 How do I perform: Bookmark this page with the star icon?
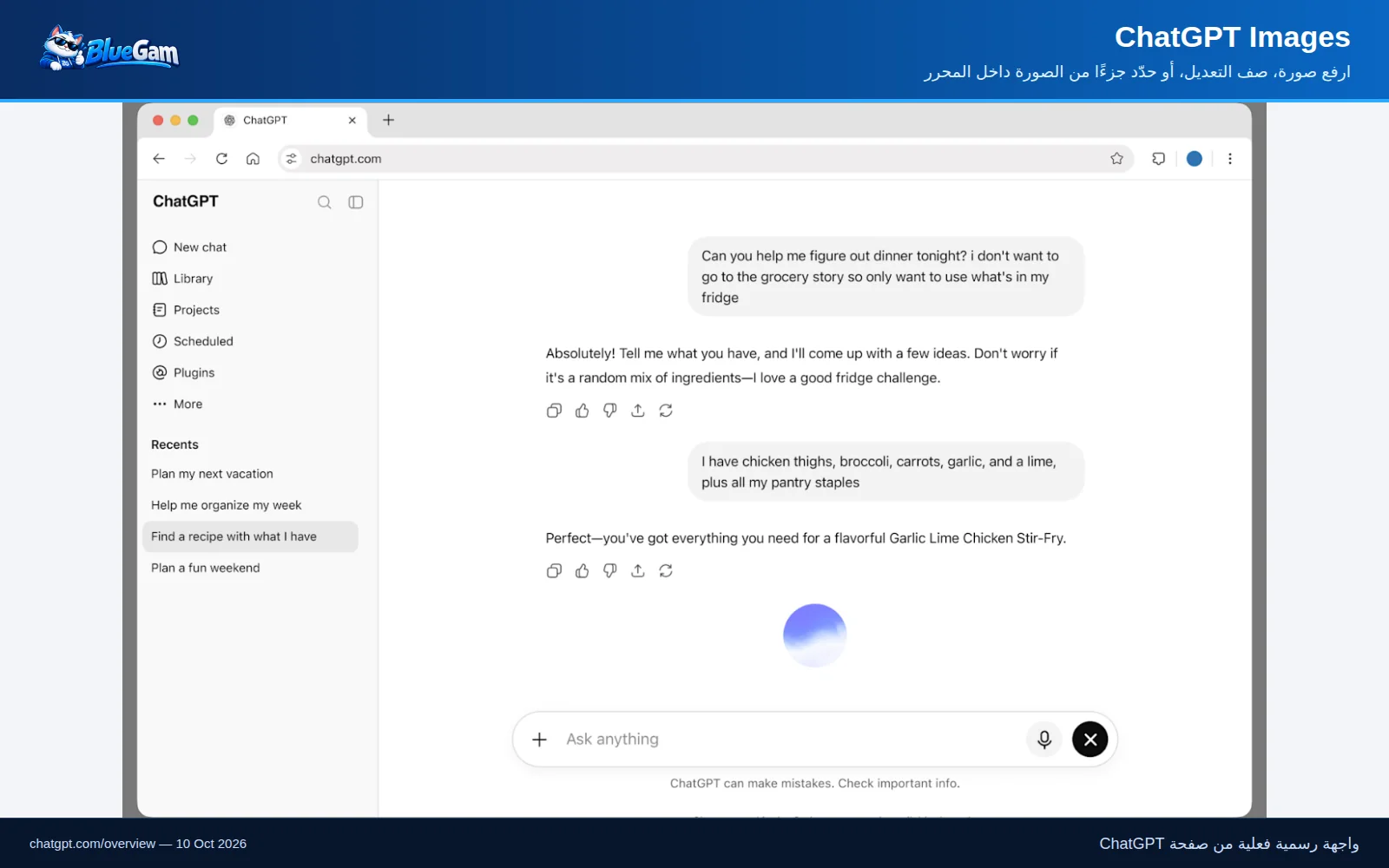click(x=1116, y=159)
